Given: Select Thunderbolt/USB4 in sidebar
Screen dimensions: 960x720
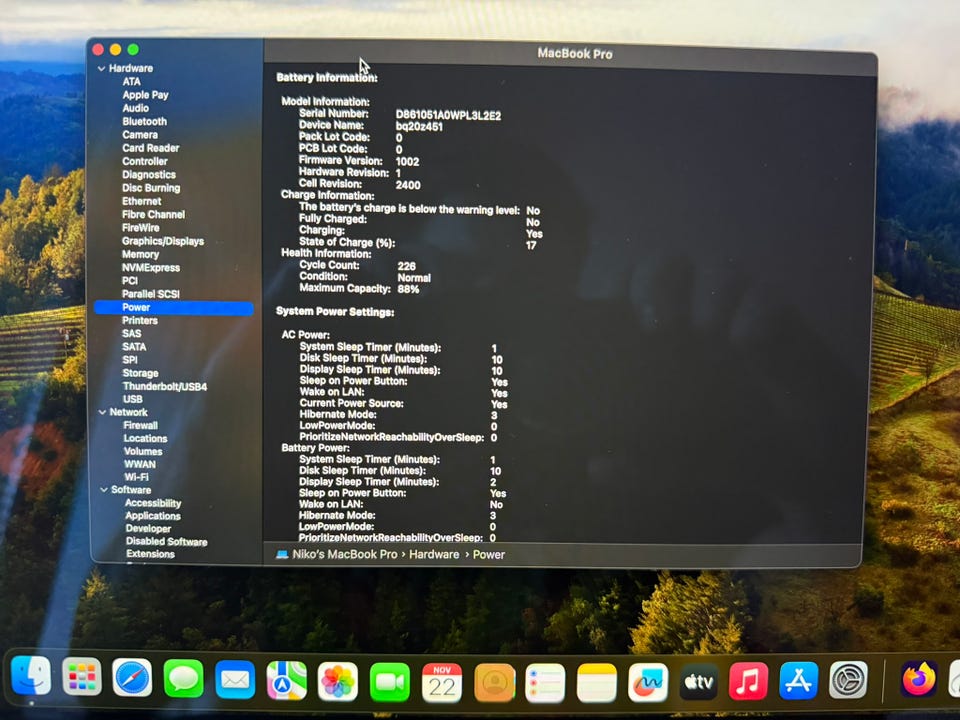Looking at the screenshot, I should pos(165,386).
